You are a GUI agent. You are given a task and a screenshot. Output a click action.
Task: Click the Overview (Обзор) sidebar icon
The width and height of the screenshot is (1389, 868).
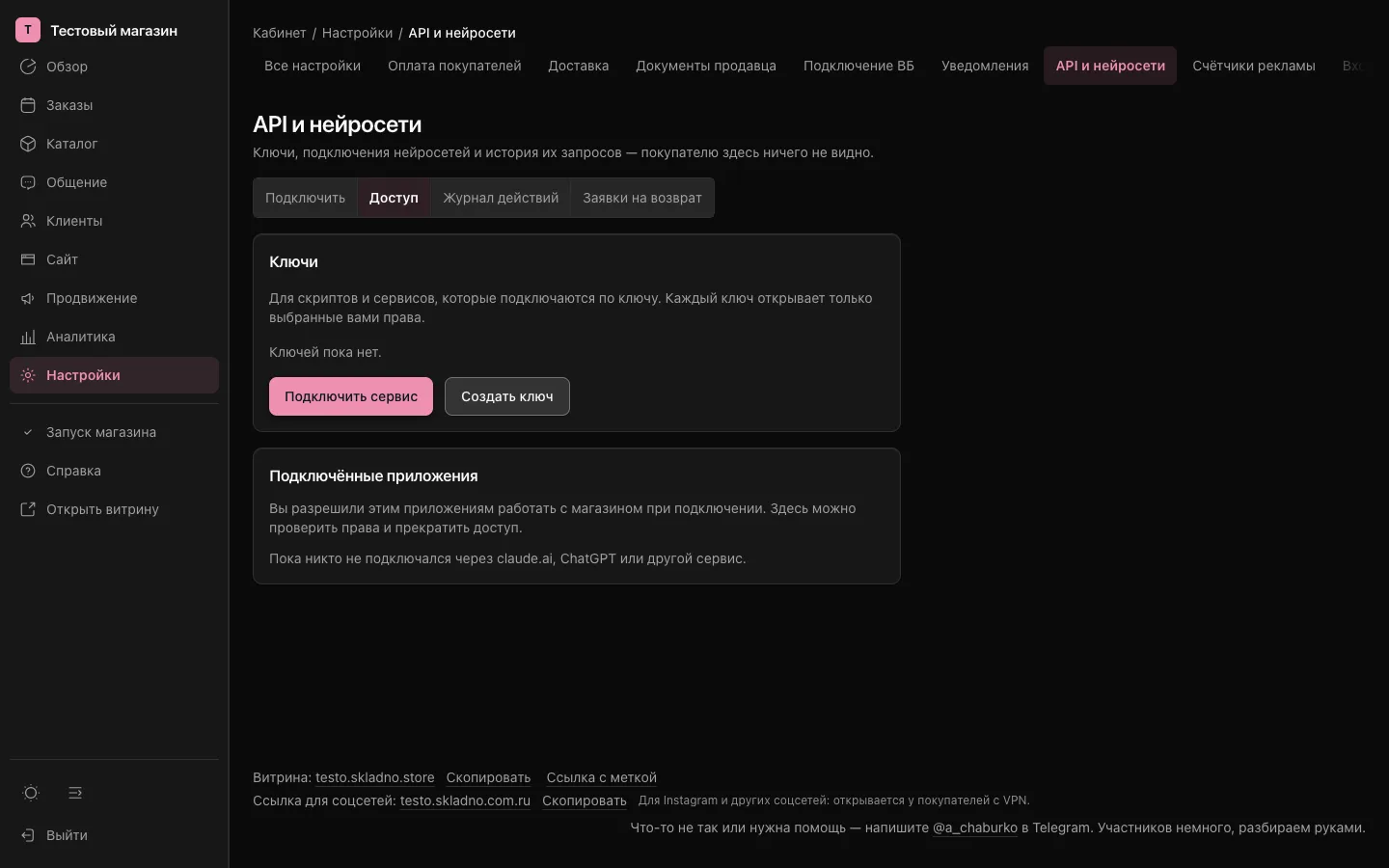pyautogui.click(x=28, y=67)
